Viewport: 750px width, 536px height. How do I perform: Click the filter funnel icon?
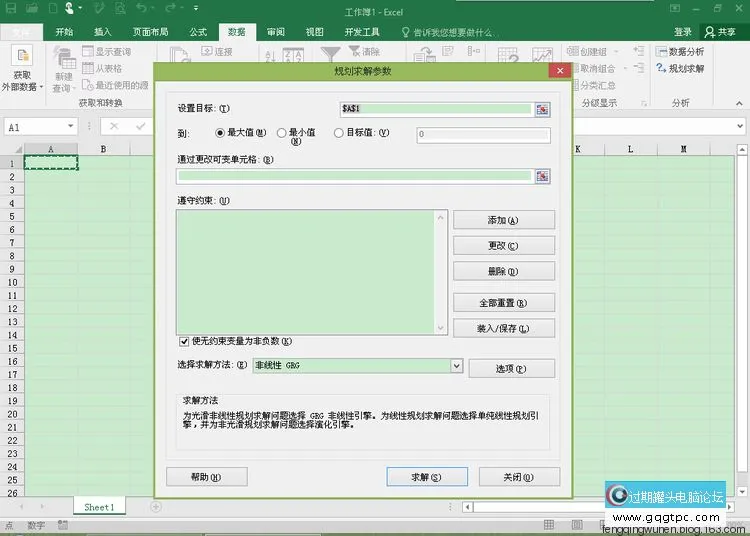(x=330, y=54)
